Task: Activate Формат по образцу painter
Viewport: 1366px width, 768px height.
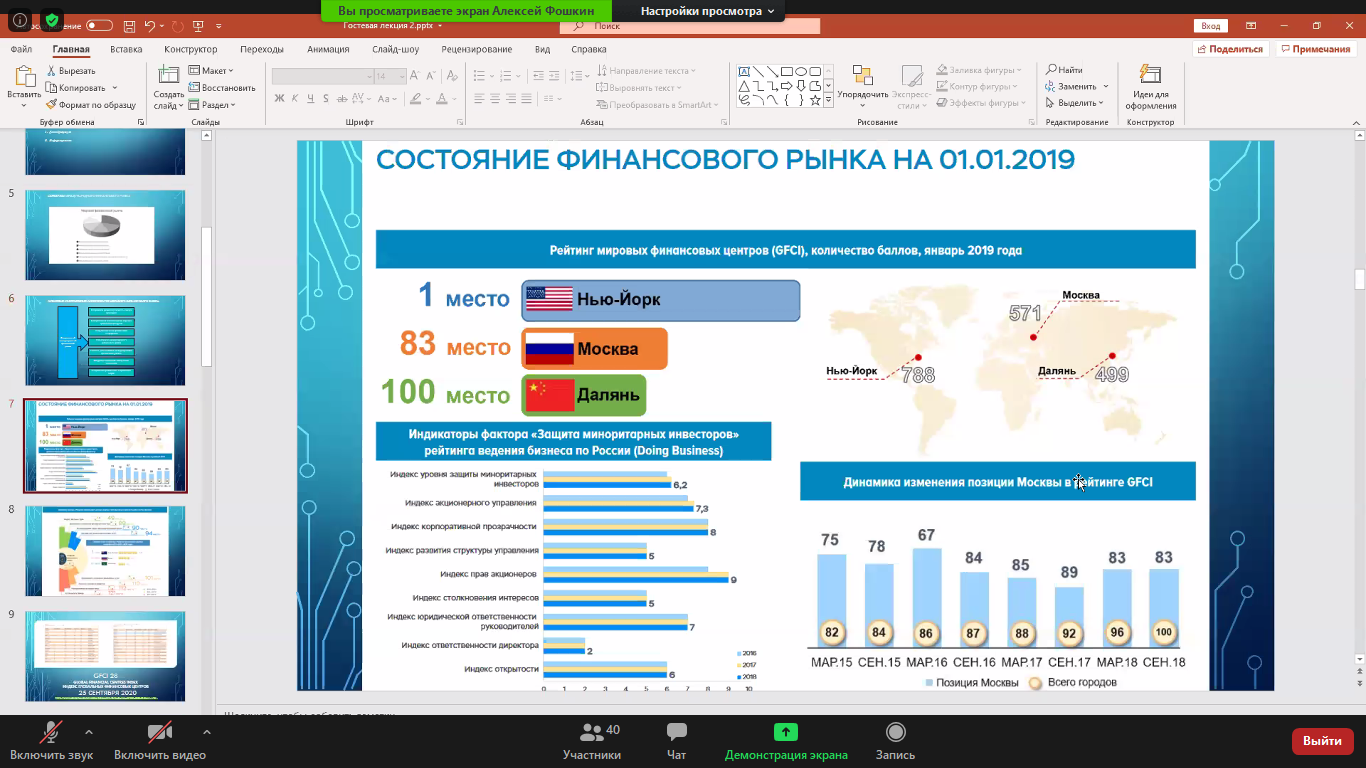Action: point(91,104)
